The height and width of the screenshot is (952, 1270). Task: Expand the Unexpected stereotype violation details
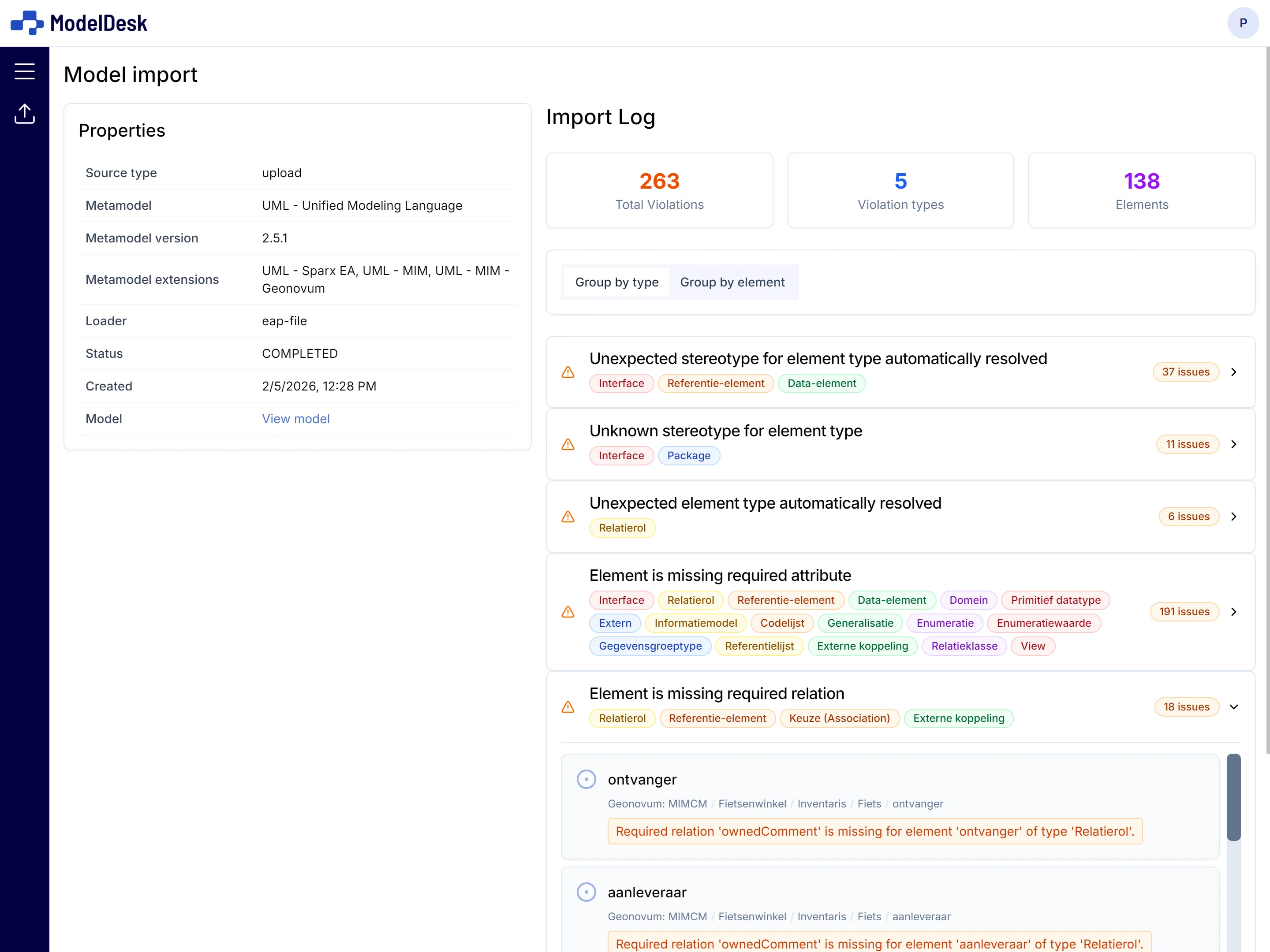coord(1234,372)
